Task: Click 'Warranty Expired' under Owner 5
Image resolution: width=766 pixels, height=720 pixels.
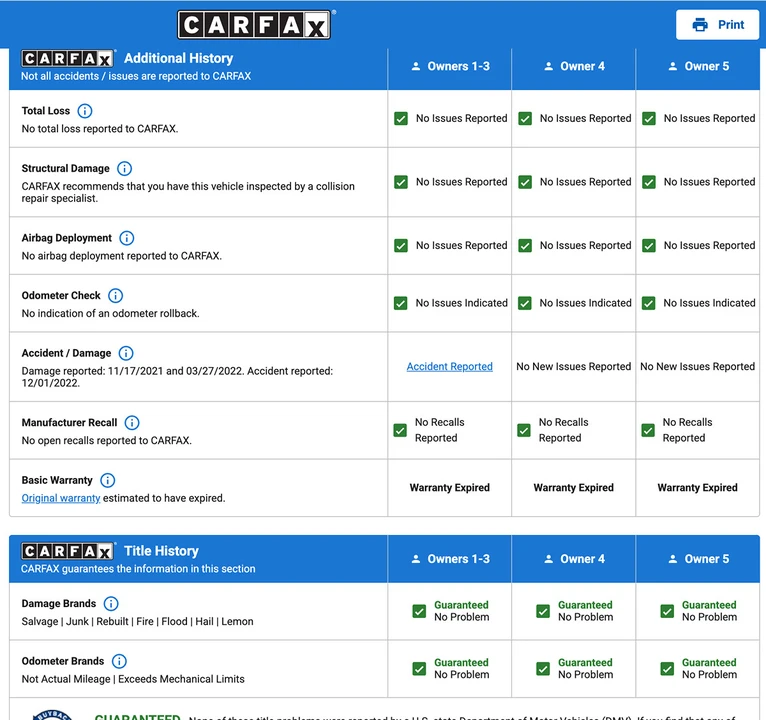Action: [698, 487]
